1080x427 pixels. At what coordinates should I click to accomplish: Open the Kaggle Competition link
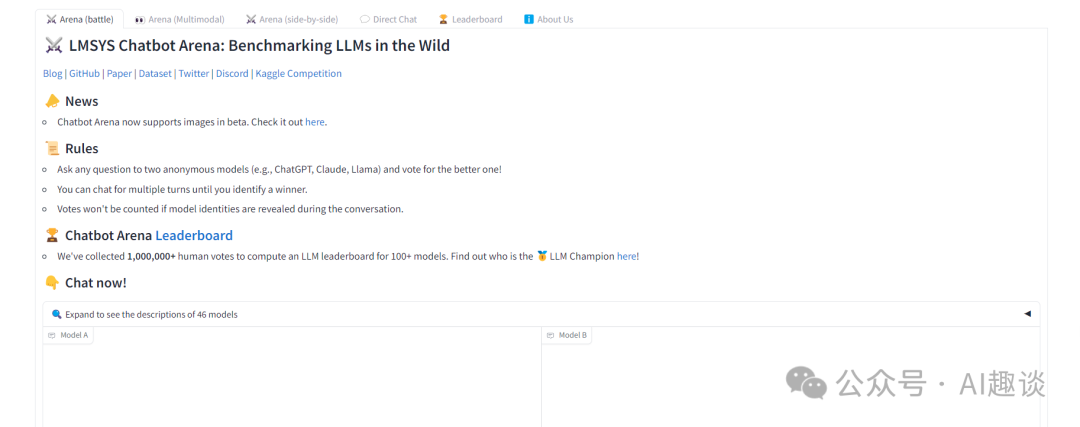pyautogui.click(x=298, y=73)
